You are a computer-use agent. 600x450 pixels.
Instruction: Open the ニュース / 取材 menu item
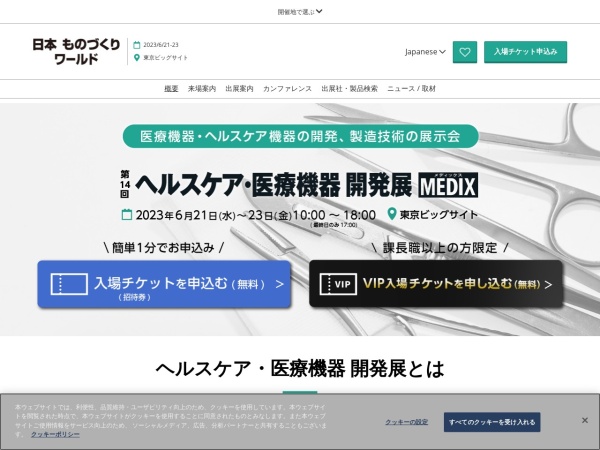pos(411,89)
